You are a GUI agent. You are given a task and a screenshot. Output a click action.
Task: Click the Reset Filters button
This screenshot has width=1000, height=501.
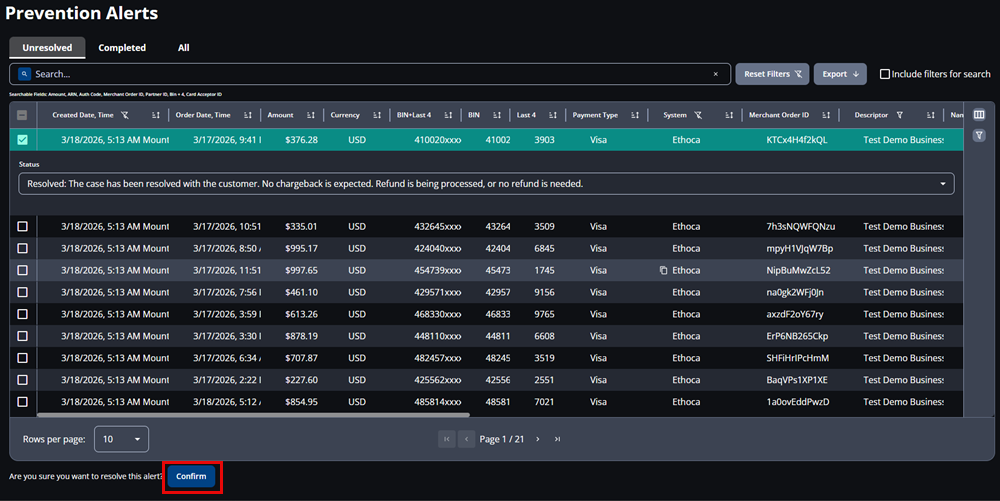[772, 74]
